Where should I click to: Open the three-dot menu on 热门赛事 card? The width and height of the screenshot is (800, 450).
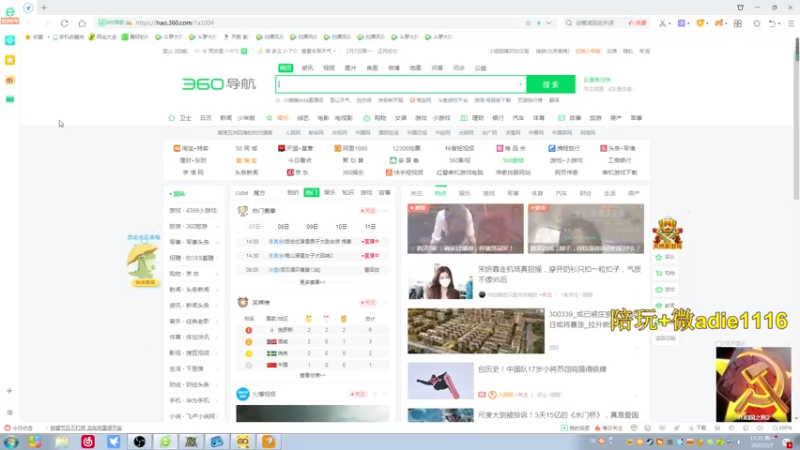[x=386, y=210]
